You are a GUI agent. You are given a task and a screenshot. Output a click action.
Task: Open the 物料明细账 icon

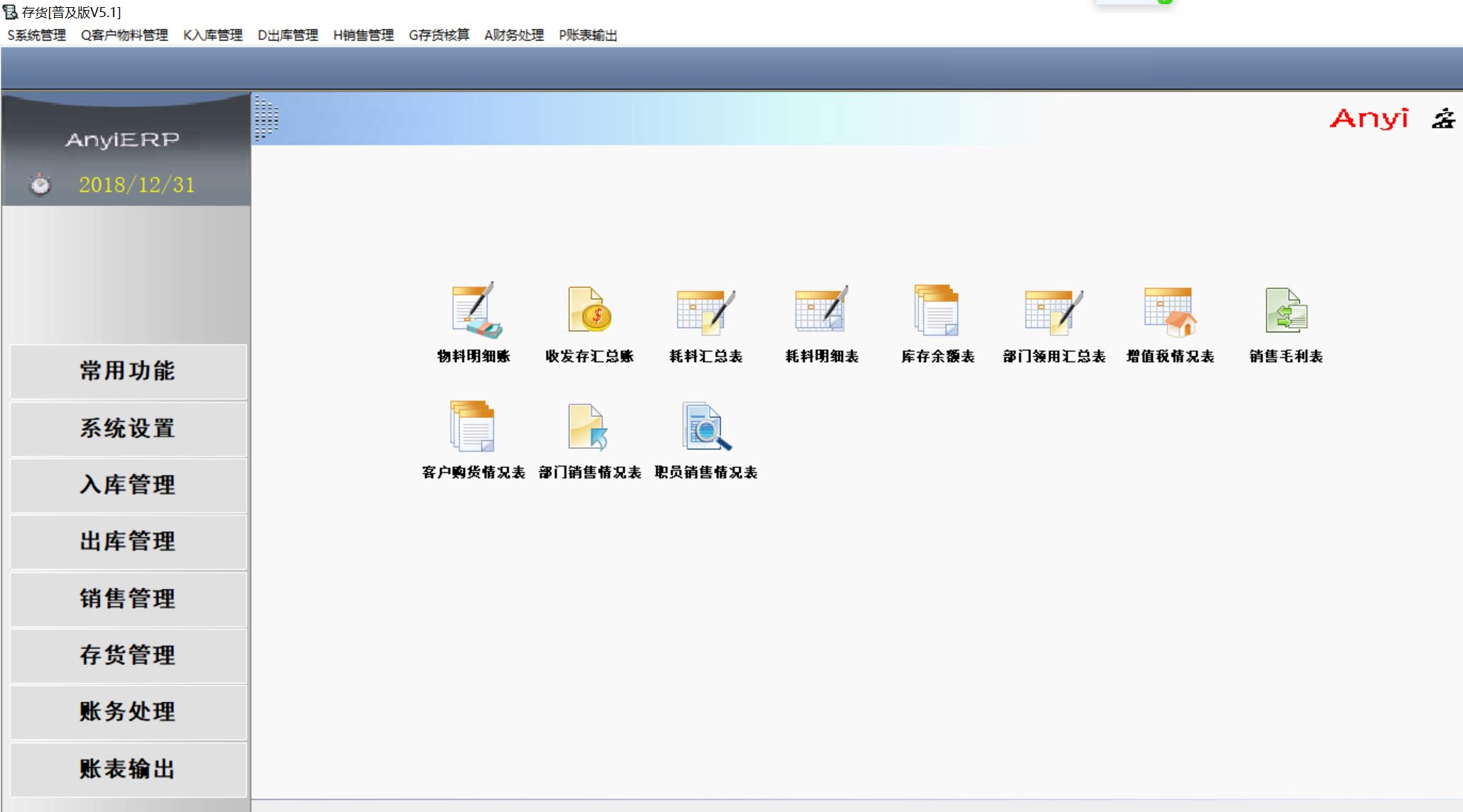coord(474,311)
